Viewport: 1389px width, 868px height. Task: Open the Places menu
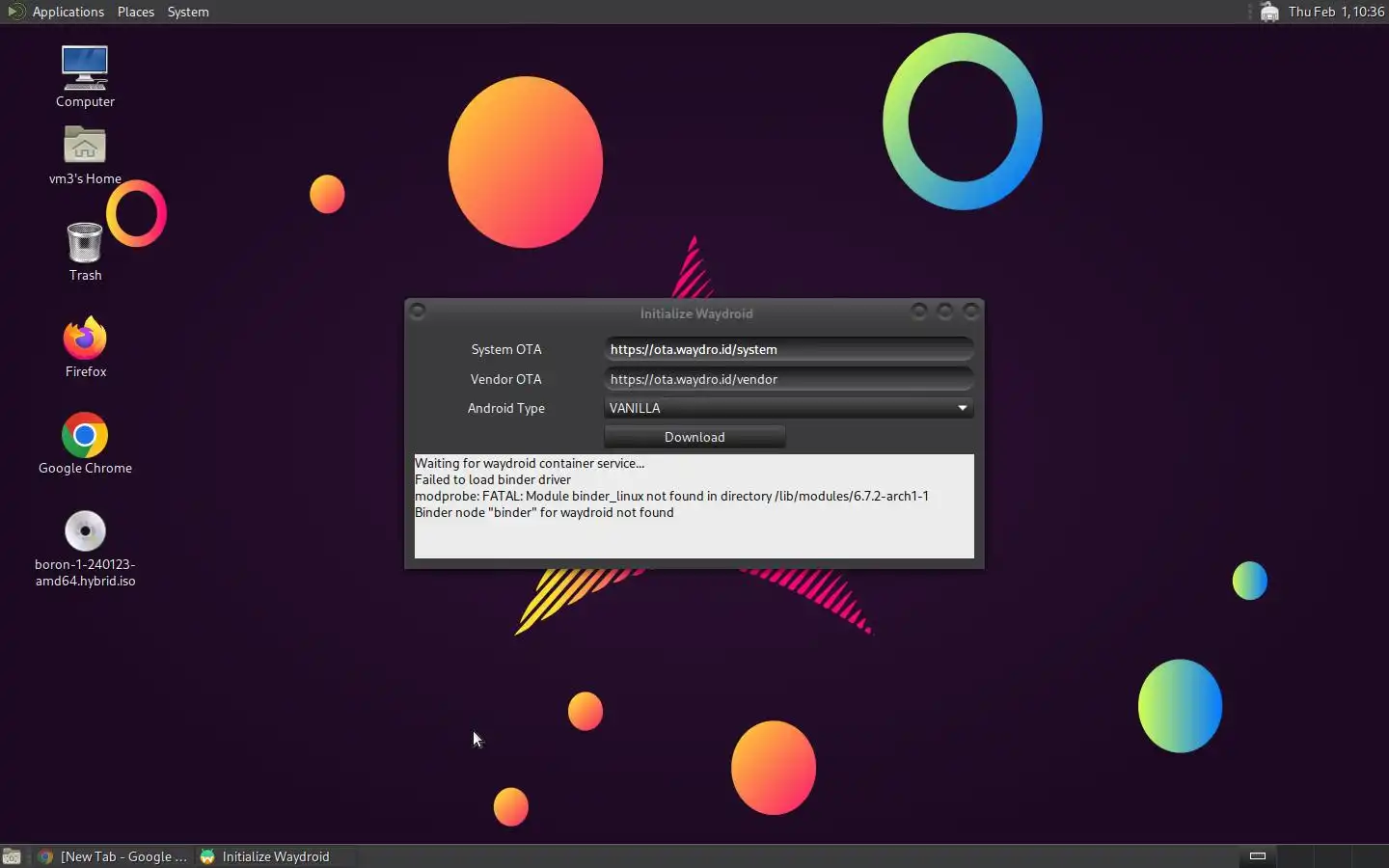(136, 12)
